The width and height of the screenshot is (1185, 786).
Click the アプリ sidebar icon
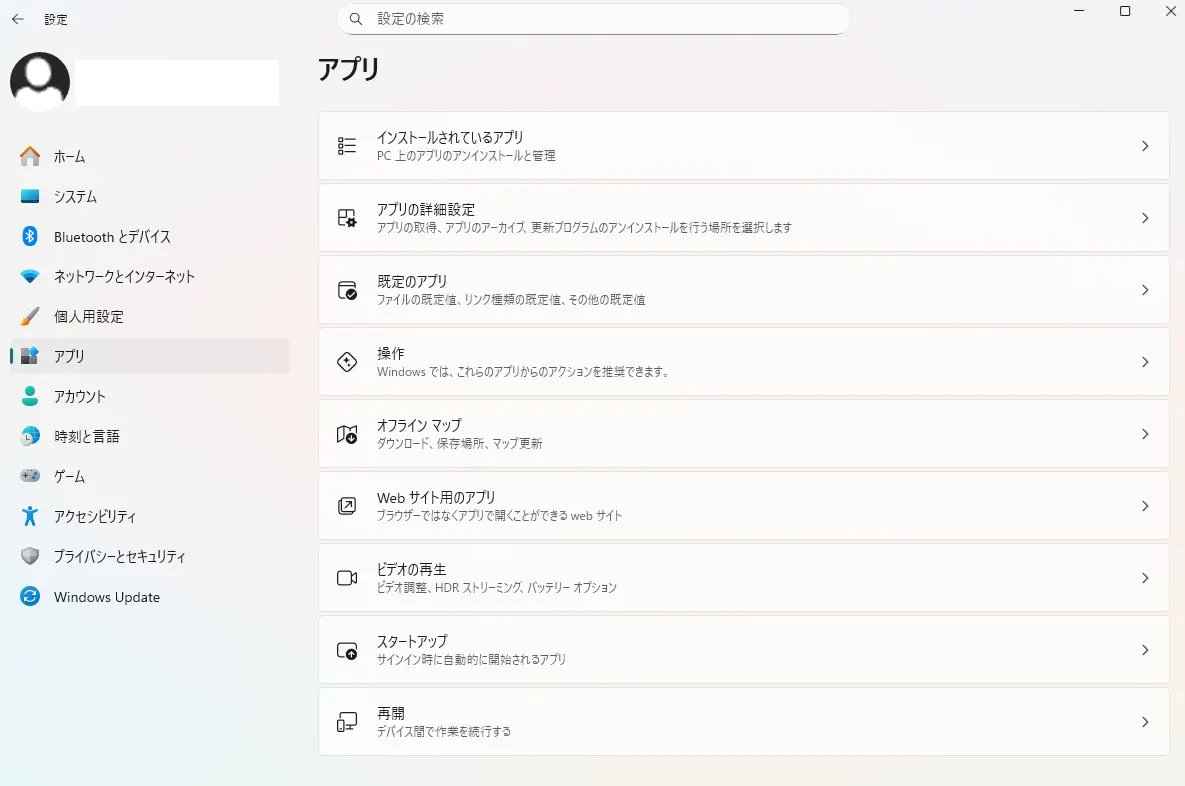[30, 356]
